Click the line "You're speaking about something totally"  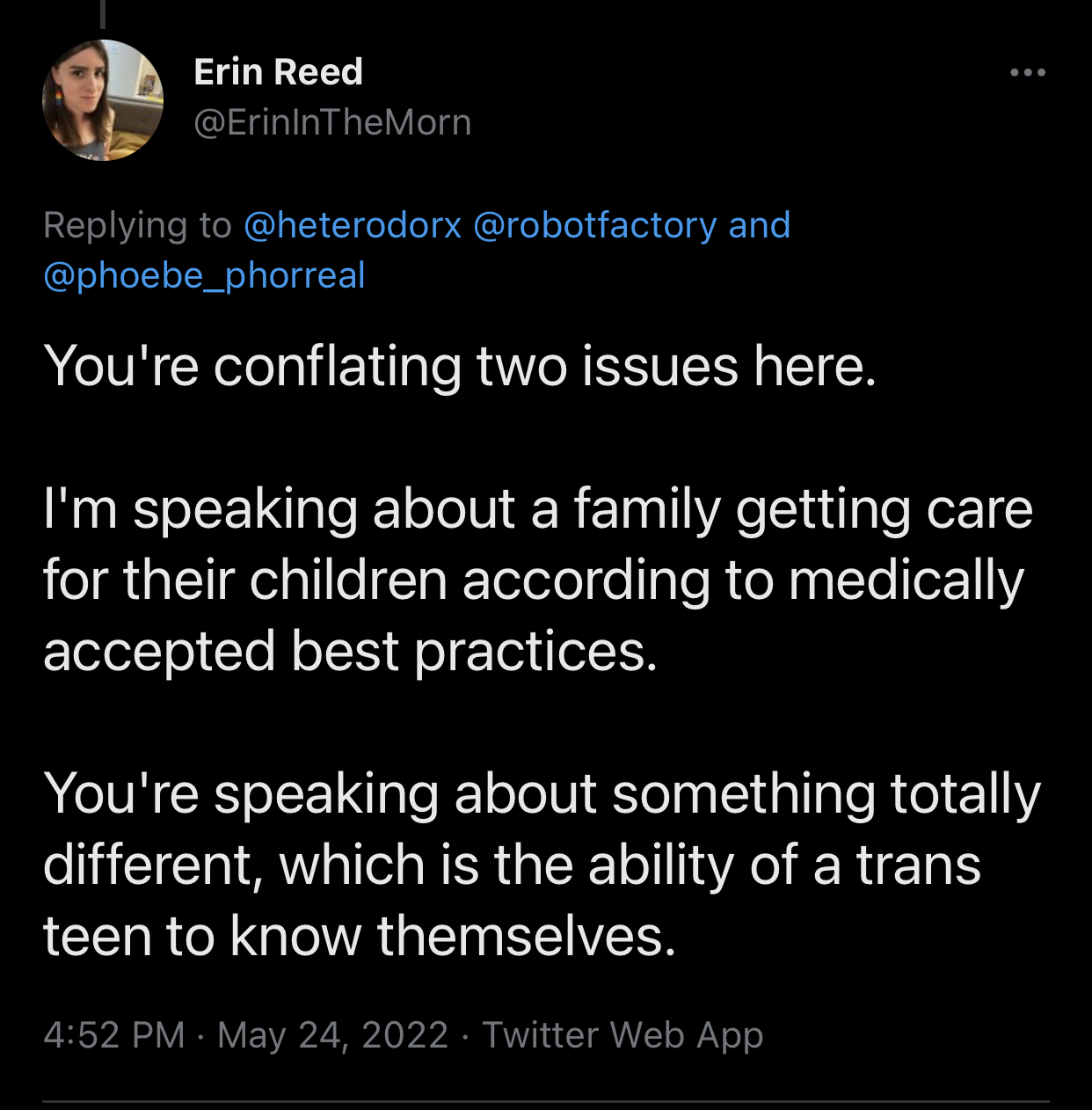coord(542,793)
